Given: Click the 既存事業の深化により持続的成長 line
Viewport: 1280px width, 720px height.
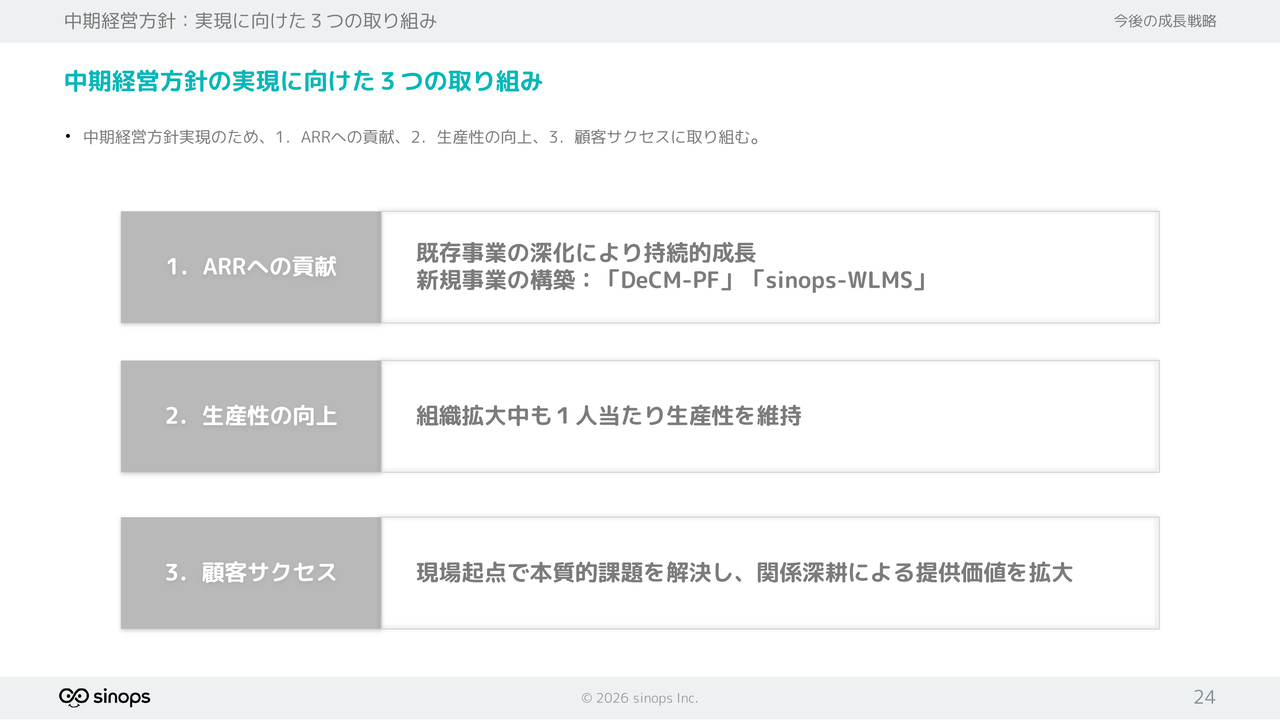Looking at the screenshot, I should click(585, 253).
